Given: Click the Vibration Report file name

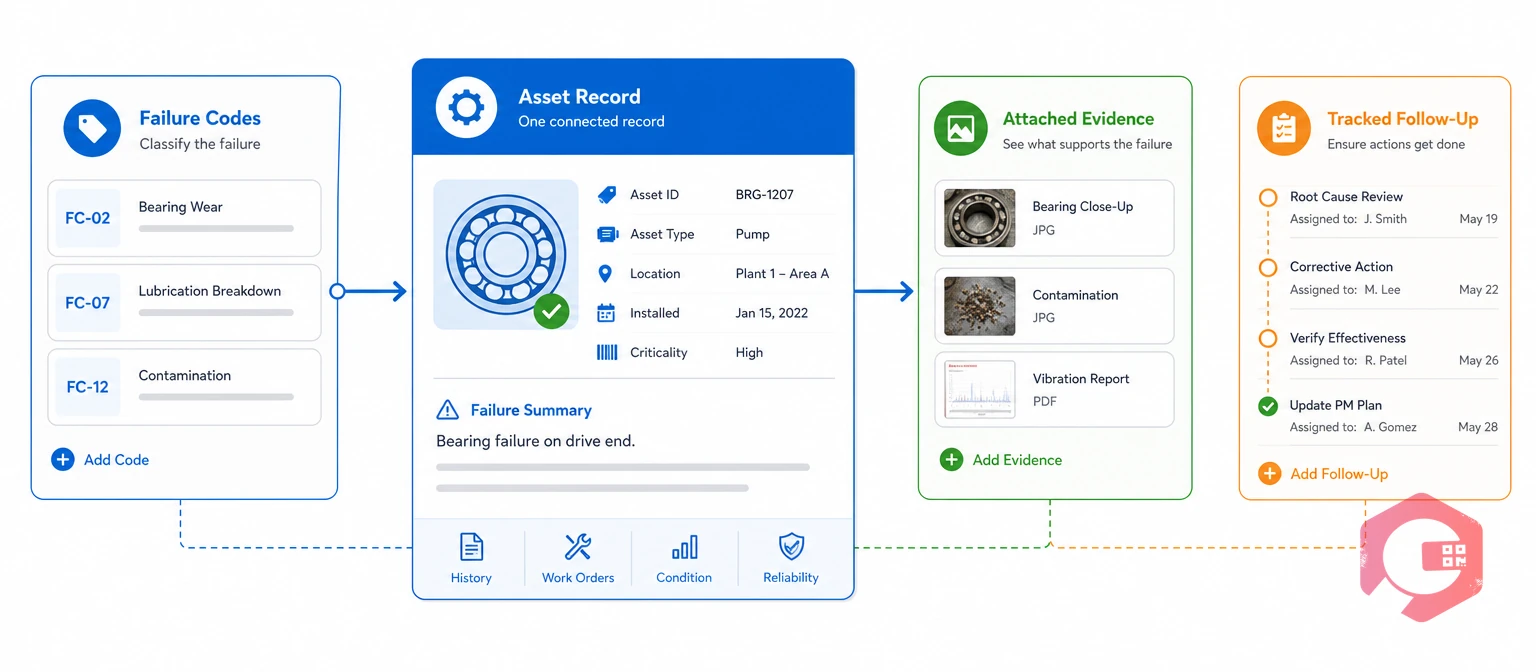Looking at the screenshot, I should (x=1081, y=379).
